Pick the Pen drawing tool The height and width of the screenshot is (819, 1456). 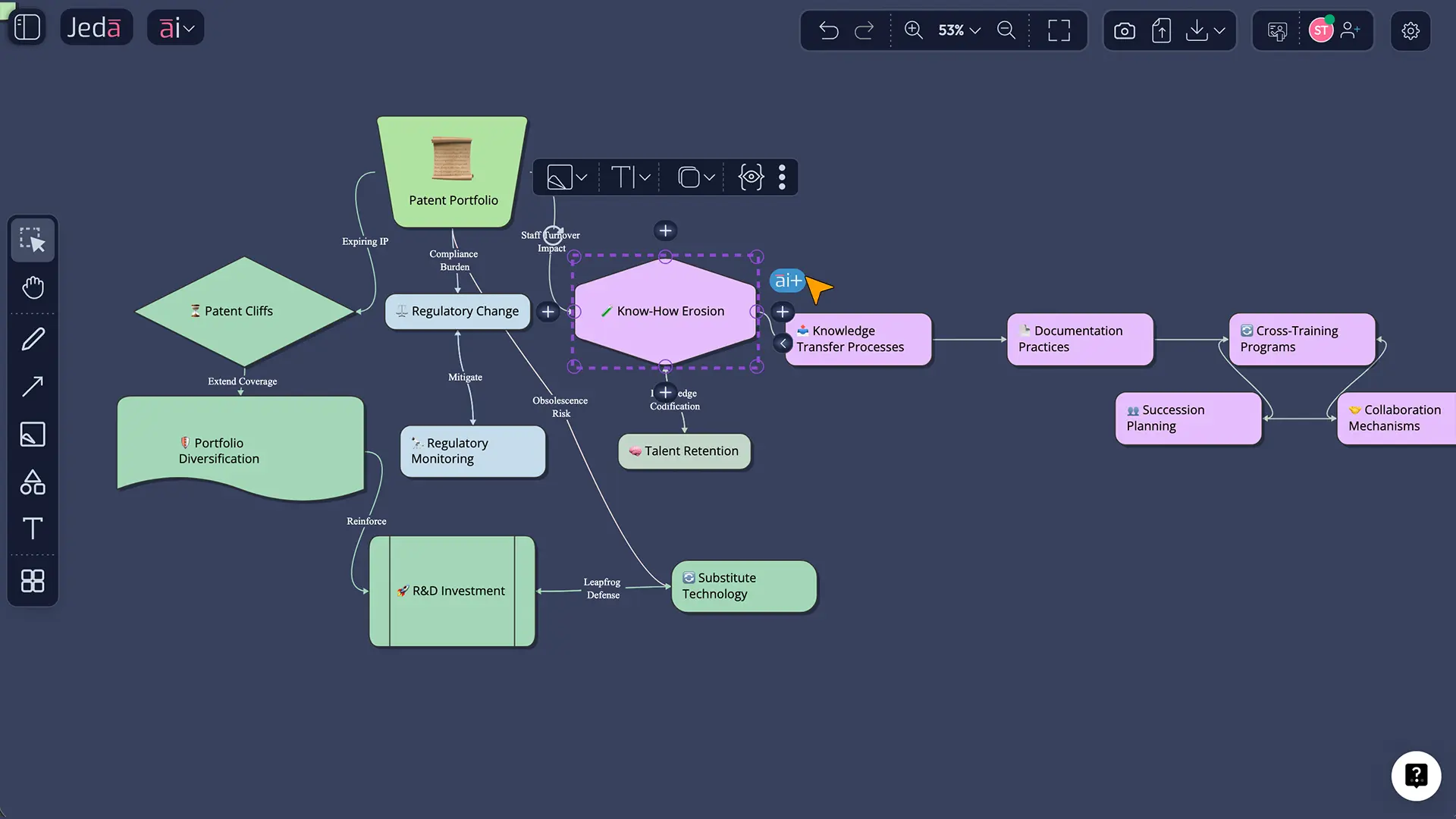coord(33,339)
